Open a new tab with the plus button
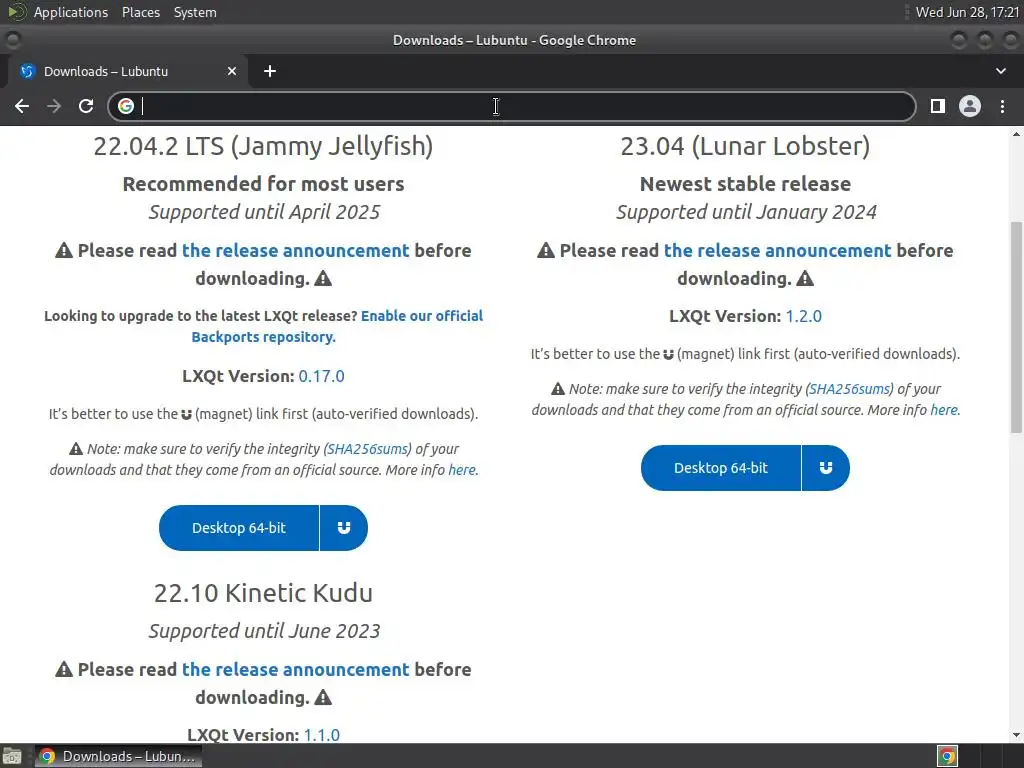Viewport: 1024px width, 768px height. [x=270, y=71]
